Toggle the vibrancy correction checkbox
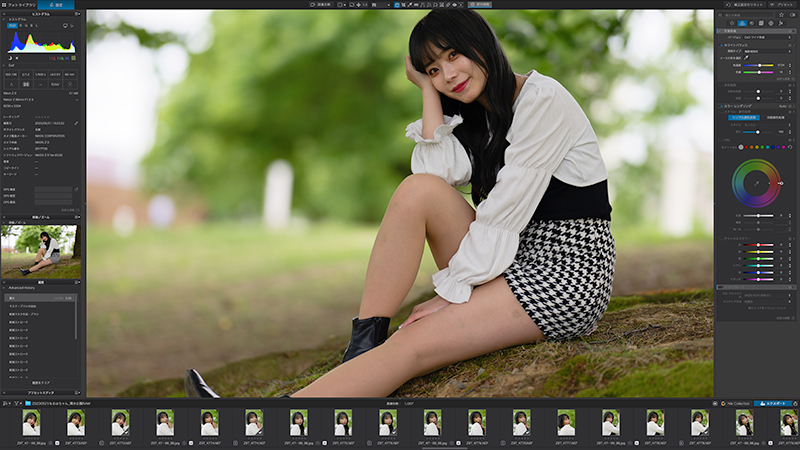 [721, 85]
